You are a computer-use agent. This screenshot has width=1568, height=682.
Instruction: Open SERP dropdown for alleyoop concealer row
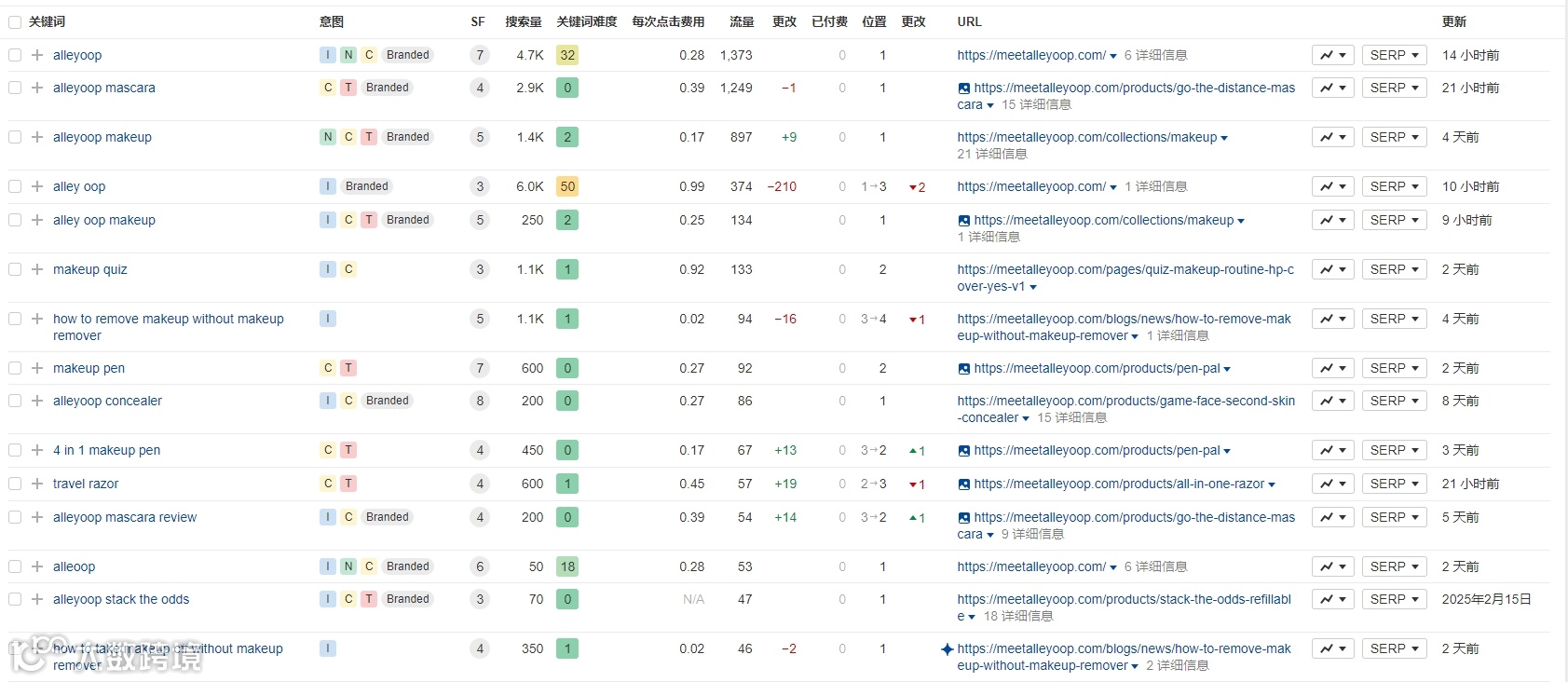(1395, 401)
